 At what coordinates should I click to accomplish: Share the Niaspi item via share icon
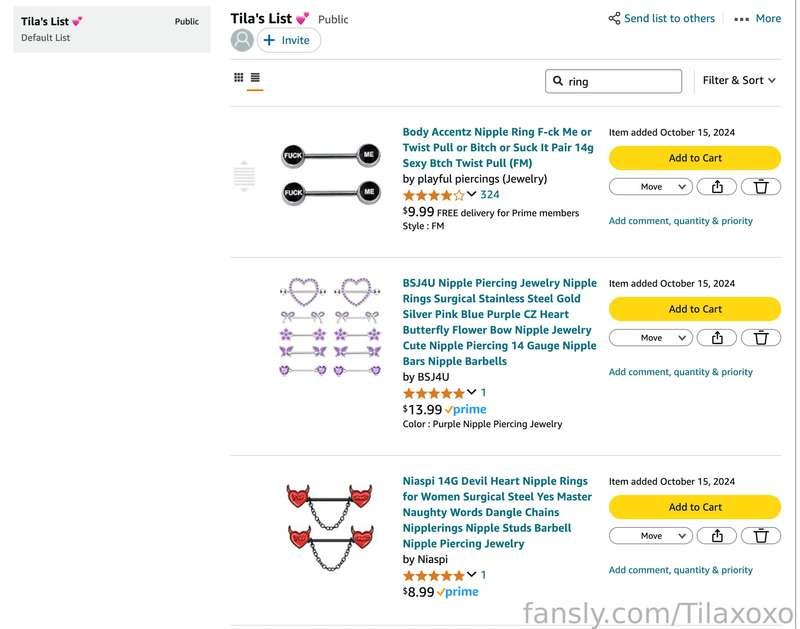click(x=717, y=536)
